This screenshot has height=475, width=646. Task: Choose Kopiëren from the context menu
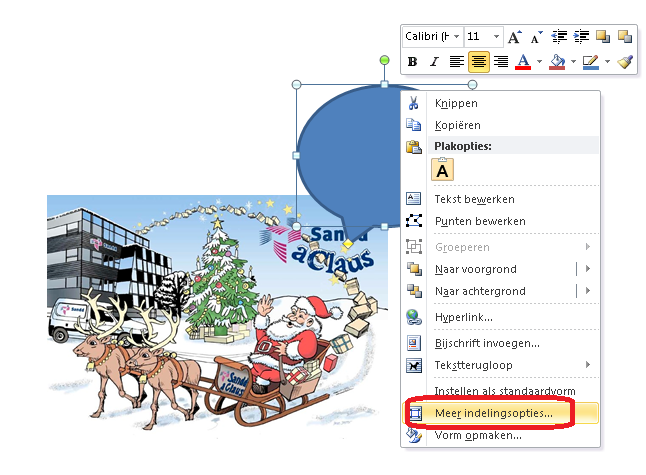point(458,125)
